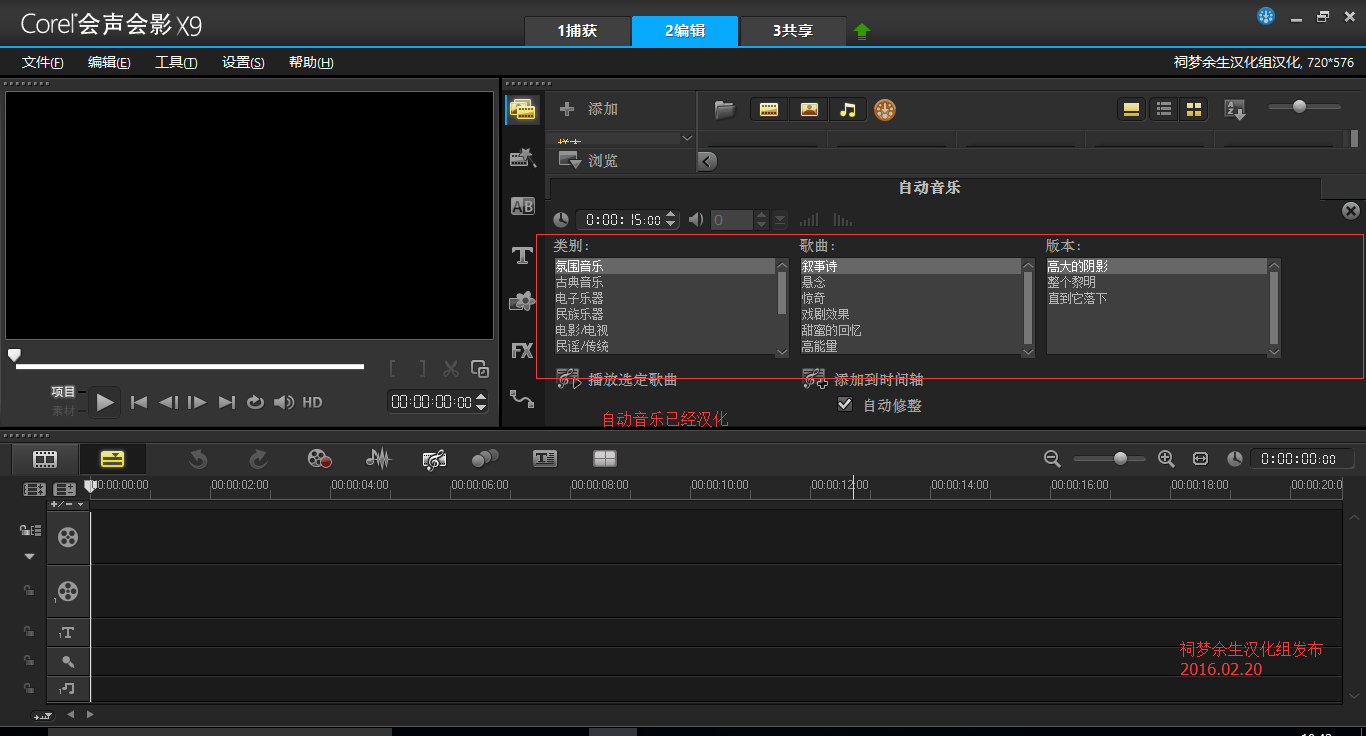The width and height of the screenshot is (1366, 736).
Task: Toggle show audio files filter button
Action: (x=848, y=109)
